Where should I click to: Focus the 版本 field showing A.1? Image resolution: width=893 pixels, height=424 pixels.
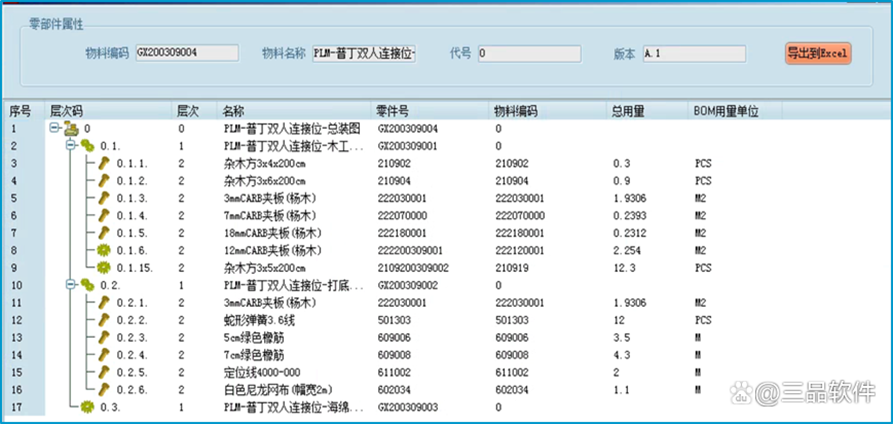[x=693, y=53]
